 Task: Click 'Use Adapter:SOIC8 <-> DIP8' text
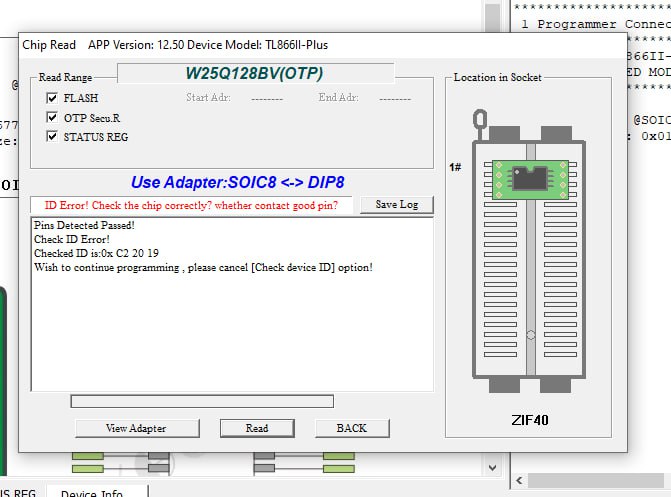pyautogui.click(x=238, y=182)
